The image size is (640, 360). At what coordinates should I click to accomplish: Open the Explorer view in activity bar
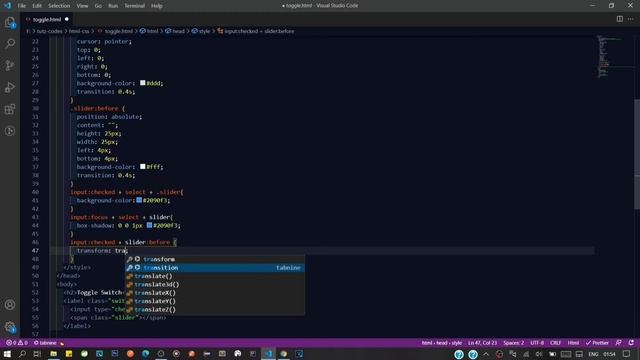point(10,22)
